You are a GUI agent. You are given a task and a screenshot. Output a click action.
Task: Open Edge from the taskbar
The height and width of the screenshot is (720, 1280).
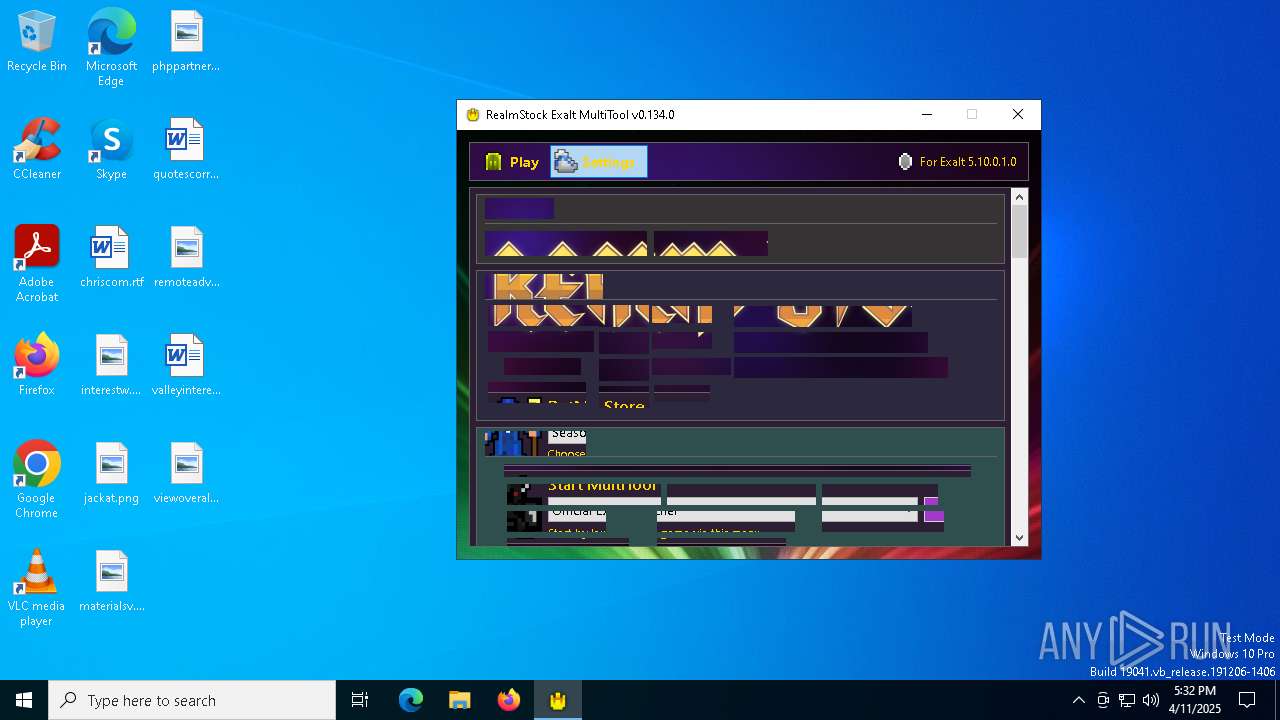coord(411,700)
